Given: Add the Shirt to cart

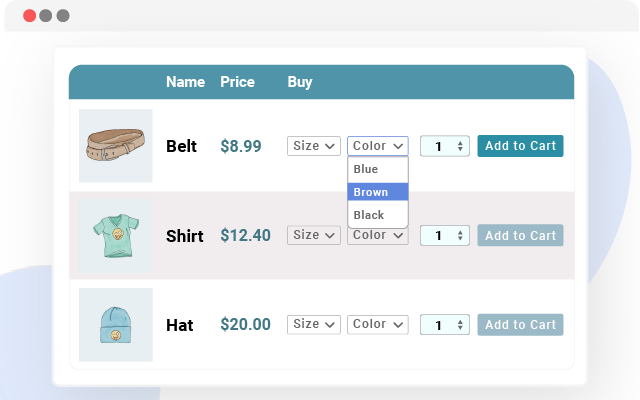Looking at the screenshot, I should click(520, 236).
